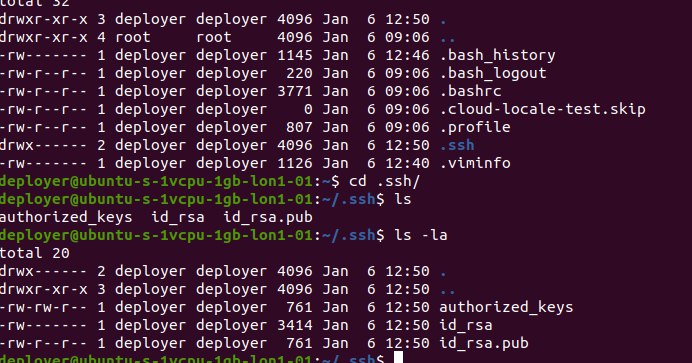692x363 pixels.
Task: Click the blue .ssh directory name
Action: coord(457,146)
